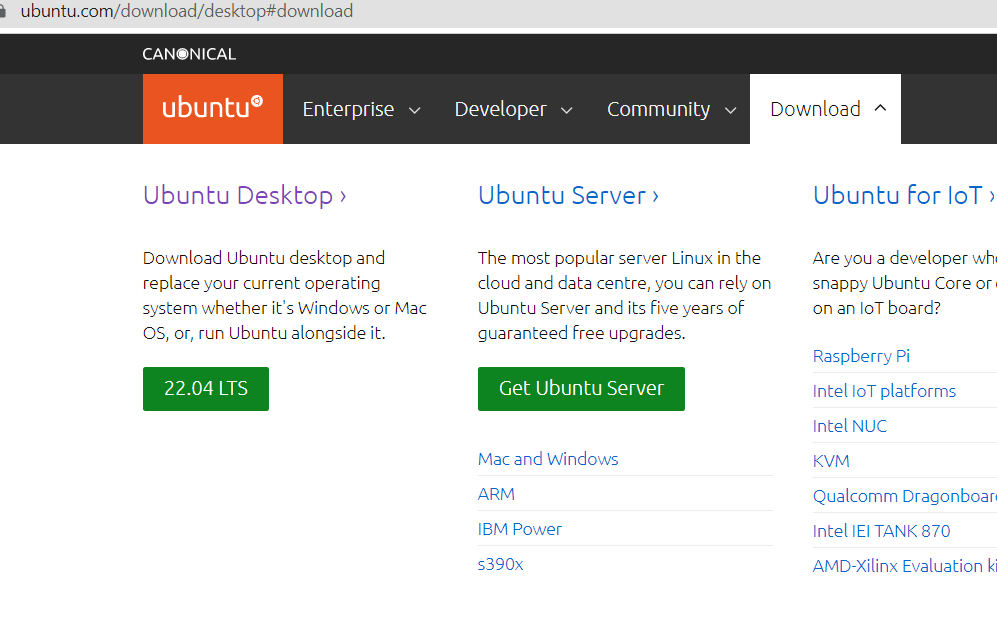Follow the Mac and Windows link

pos(548,459)
